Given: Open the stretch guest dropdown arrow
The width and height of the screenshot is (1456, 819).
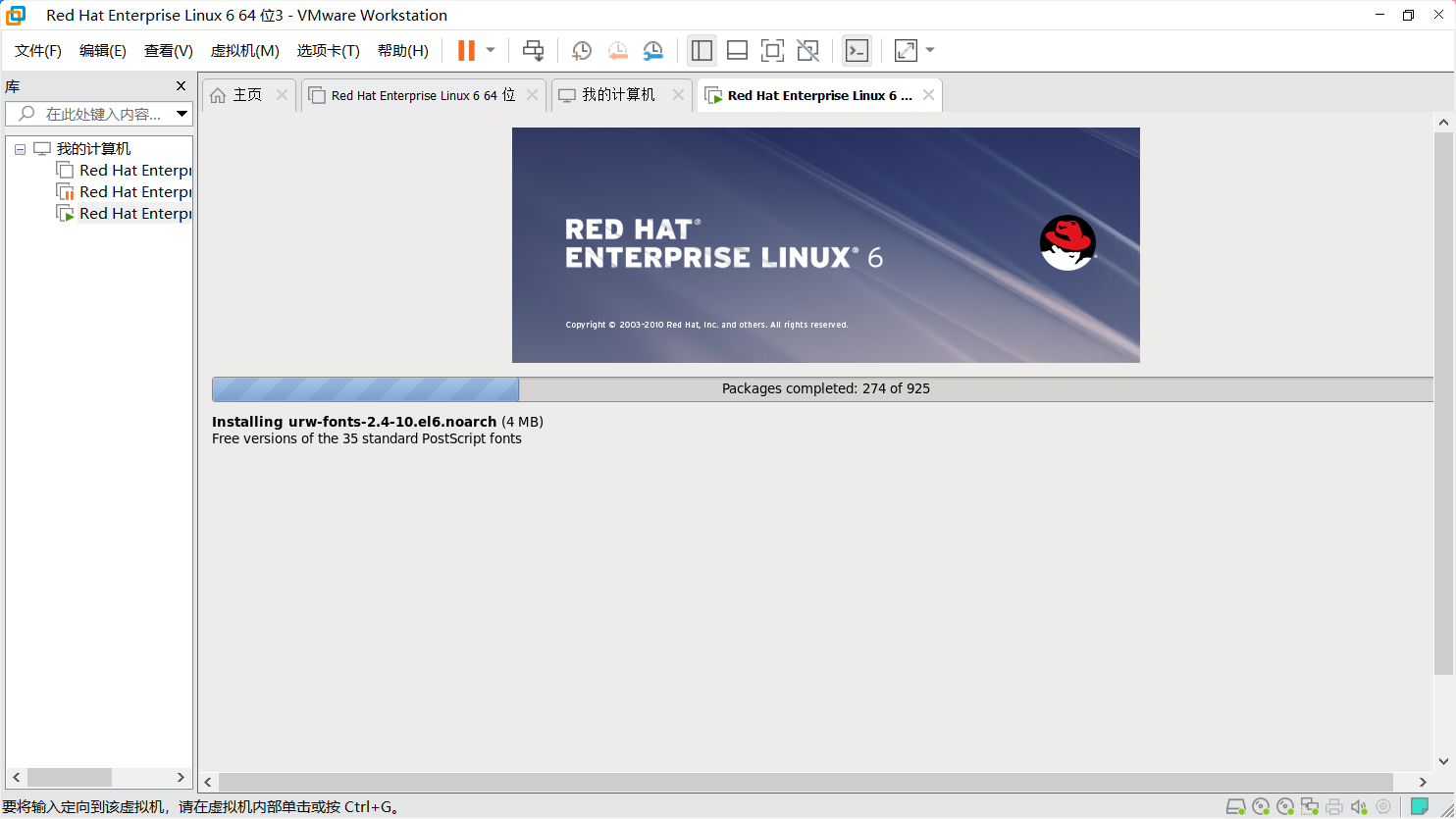Looking at the screenshot, I should click(x=930, y=50).
